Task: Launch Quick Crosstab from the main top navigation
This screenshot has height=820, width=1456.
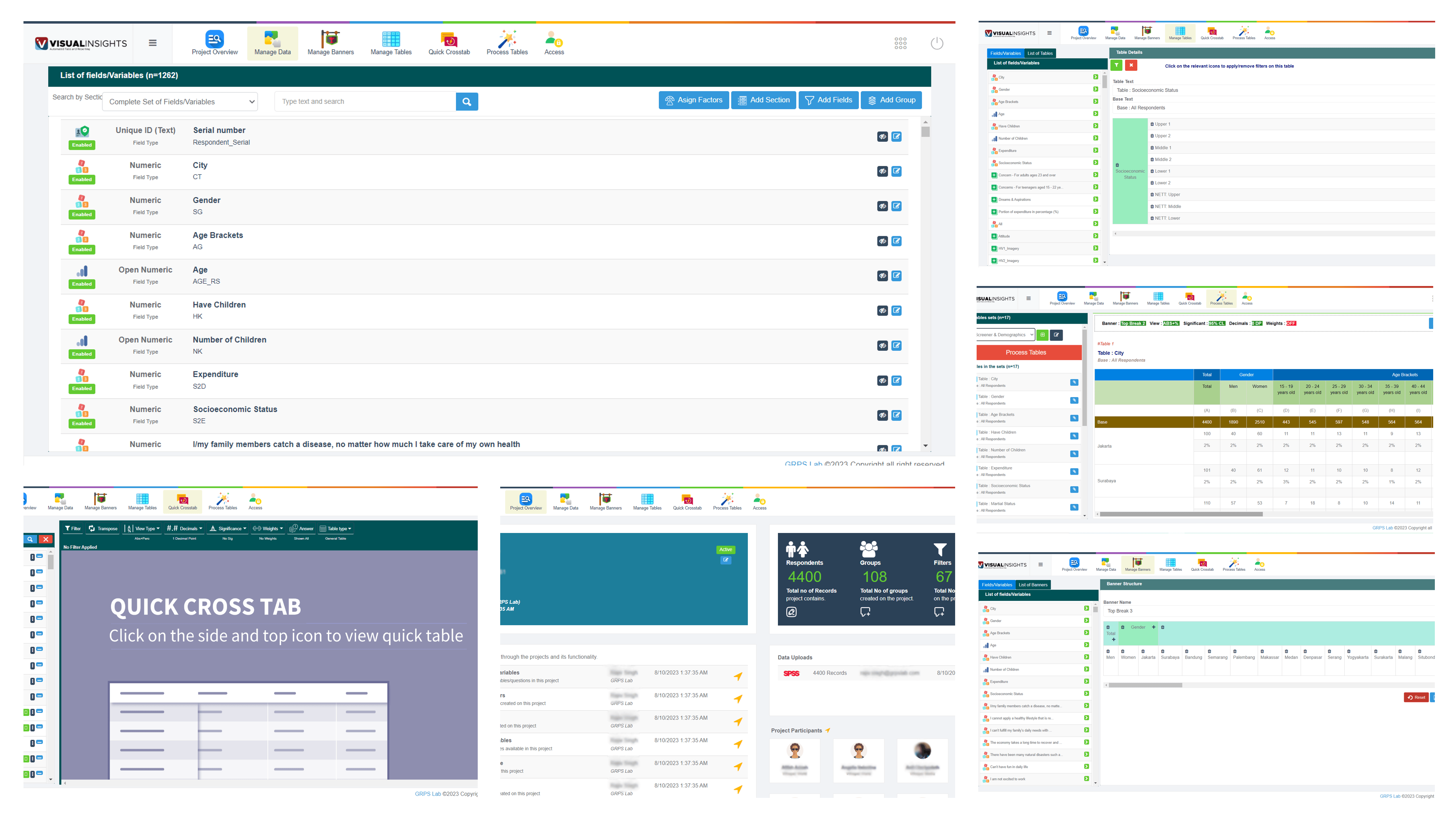Action: click(x=449, y=43)
